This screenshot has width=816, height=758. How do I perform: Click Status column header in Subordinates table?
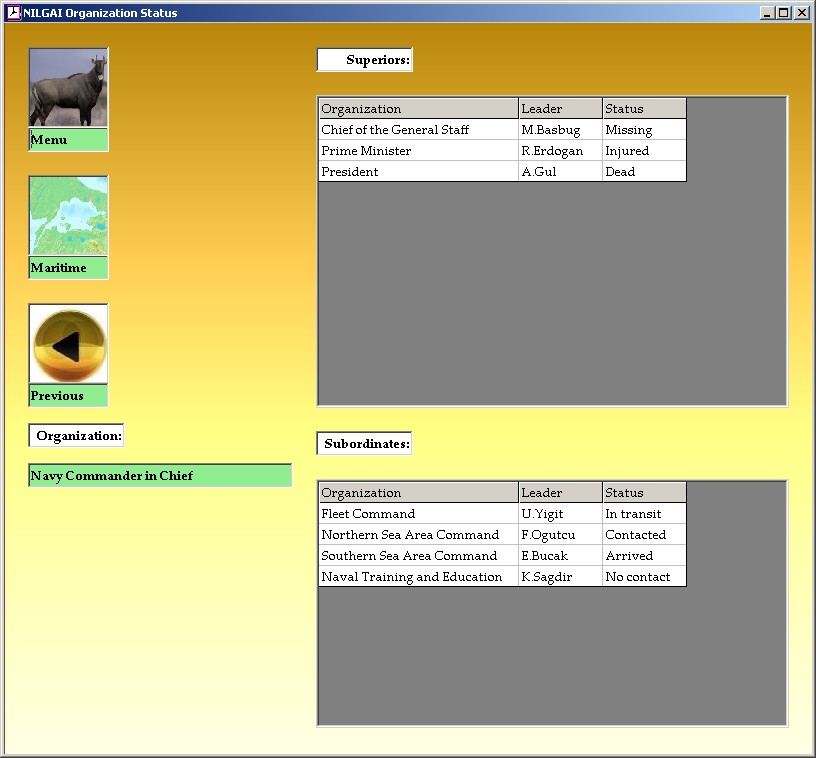(x=644, y=493)
